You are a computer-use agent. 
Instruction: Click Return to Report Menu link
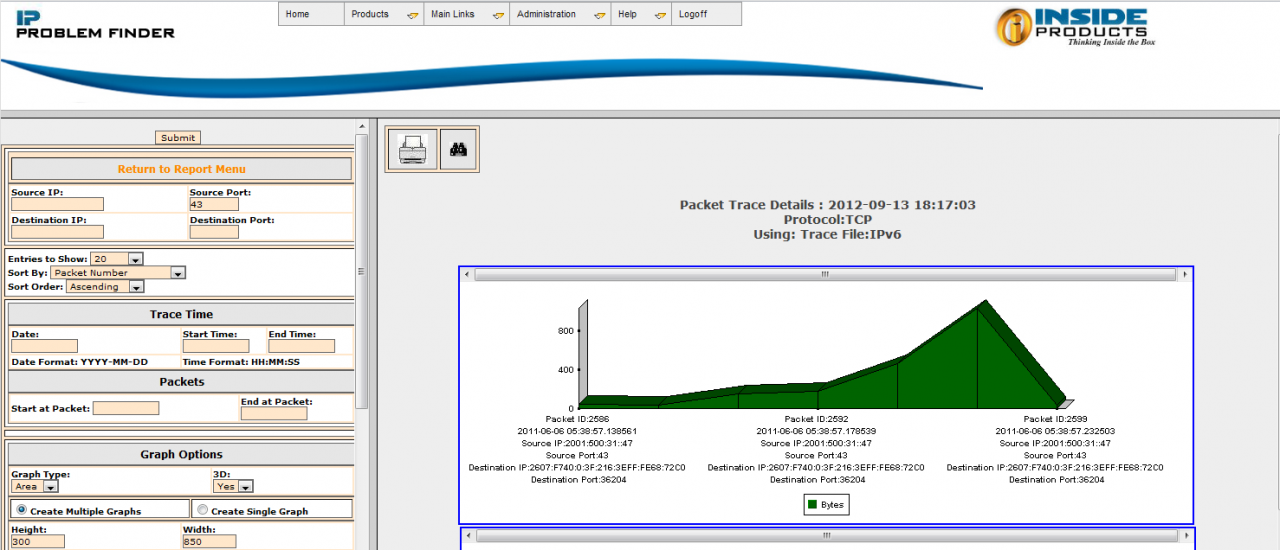pyautogui.click(x=181, y=169)
